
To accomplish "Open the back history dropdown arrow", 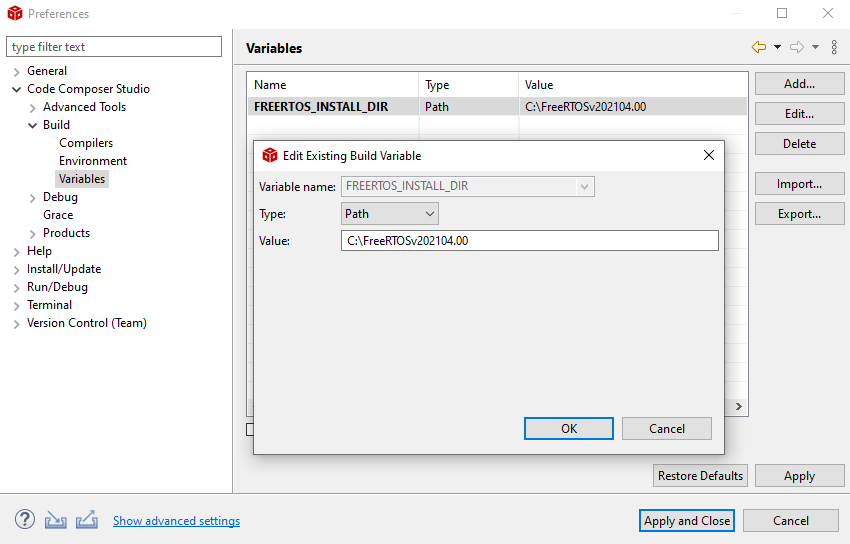I will 777,47.
